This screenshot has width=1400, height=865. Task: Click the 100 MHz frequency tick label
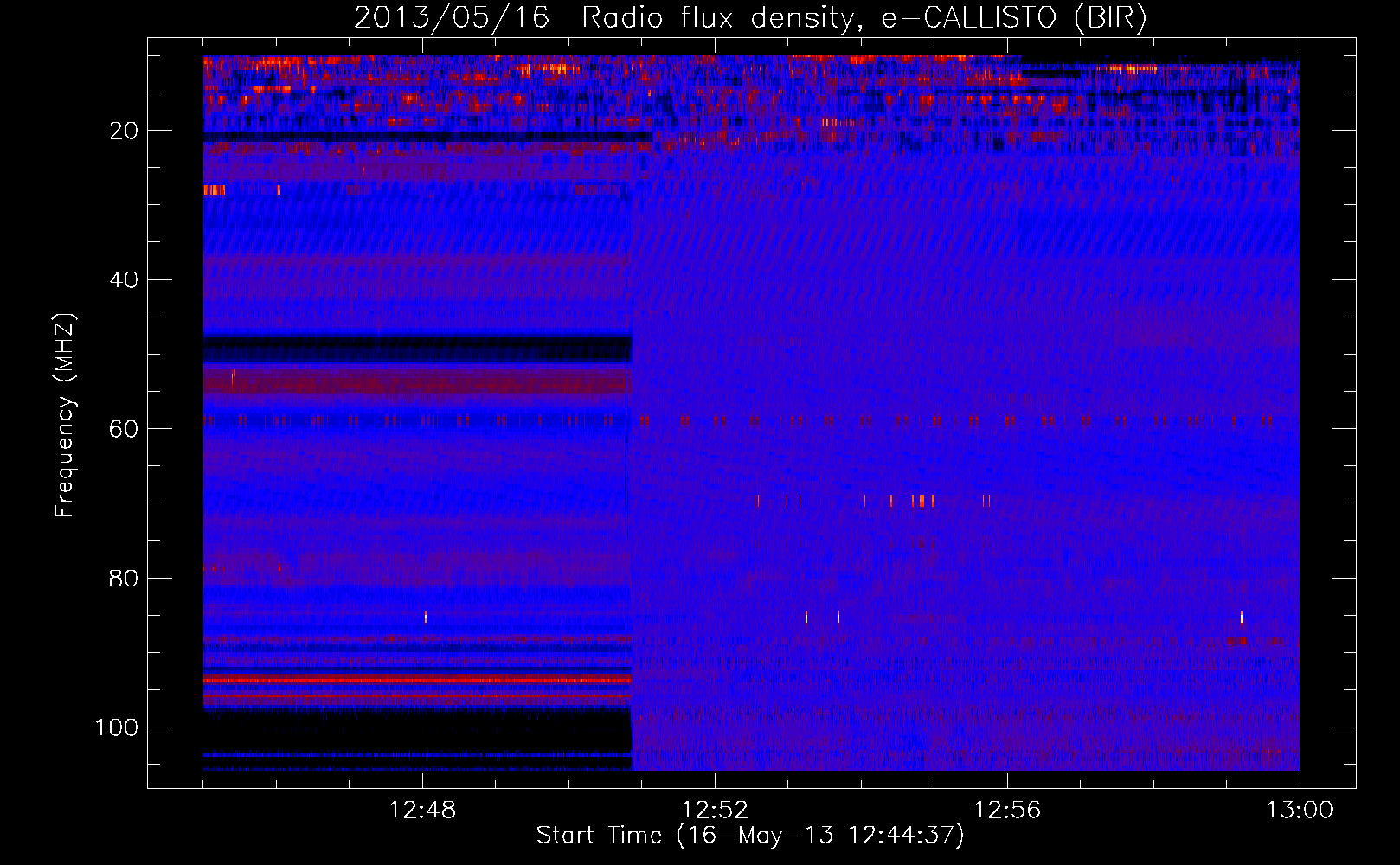click(117, 727)
